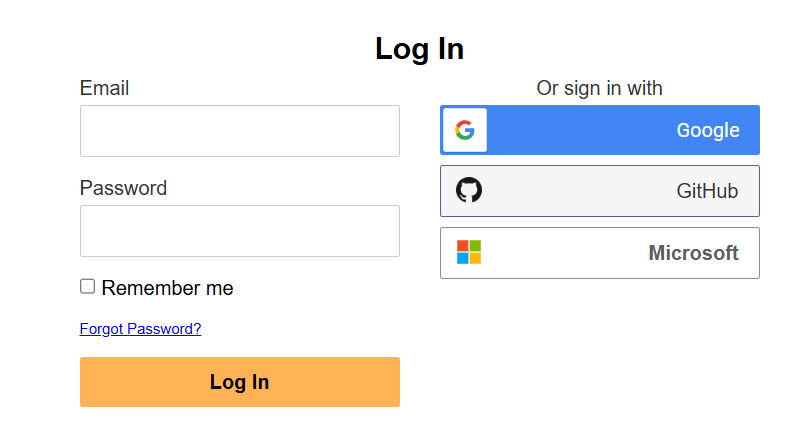Choose the GitHub text on sign-in button
The width and height of the screenshot is (812, 431).
707,191
